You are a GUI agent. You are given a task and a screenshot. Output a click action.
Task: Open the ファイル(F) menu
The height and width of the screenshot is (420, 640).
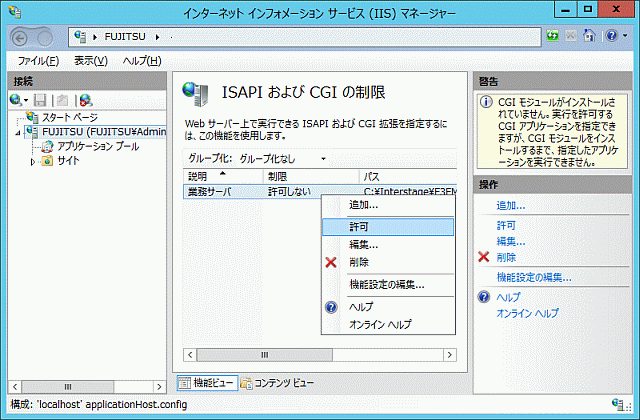point(38,61)
